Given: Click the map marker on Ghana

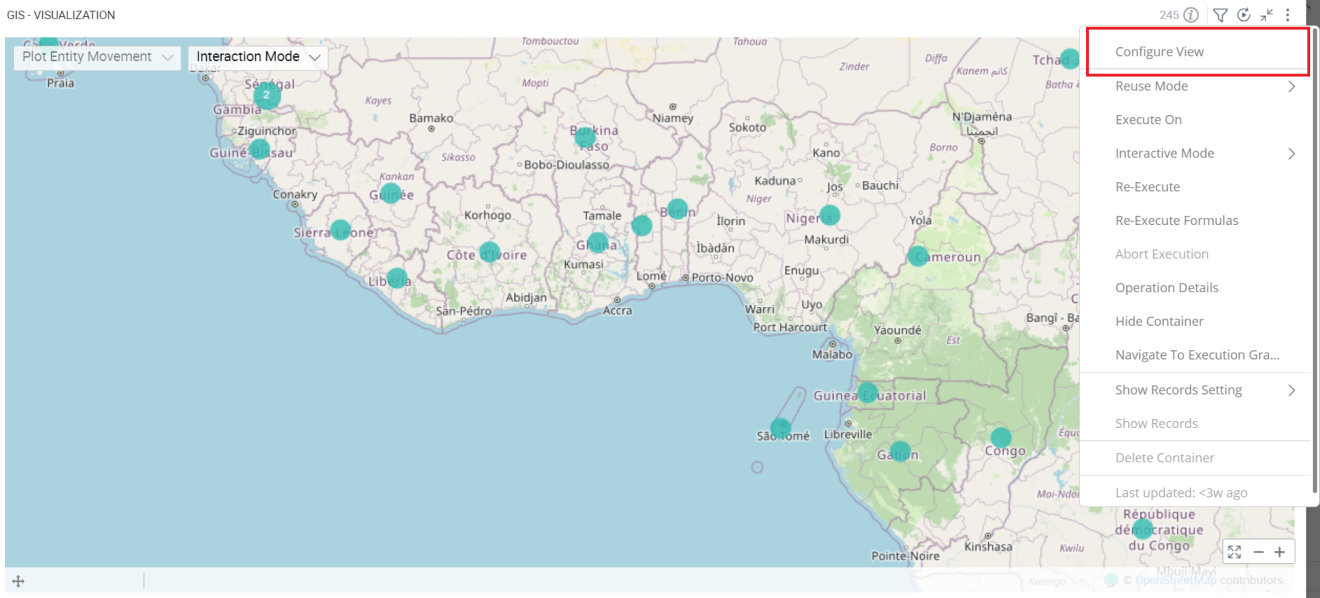Looking at the screenshot, I should click(597, 242).
